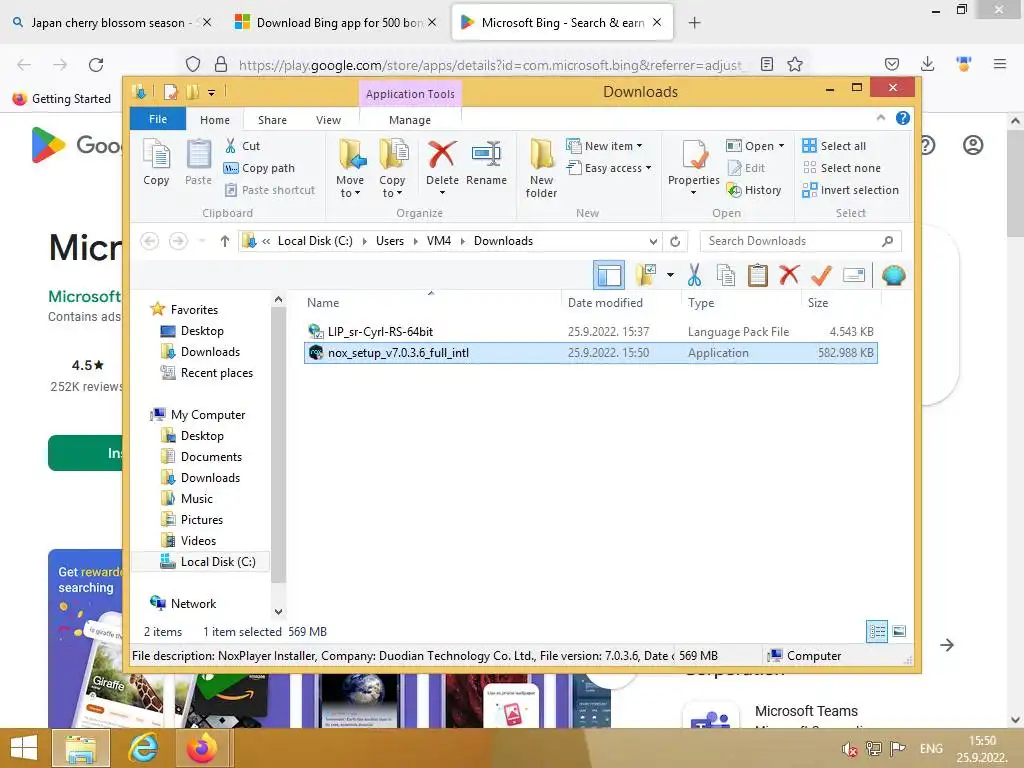Click History in the Open group

754,190
